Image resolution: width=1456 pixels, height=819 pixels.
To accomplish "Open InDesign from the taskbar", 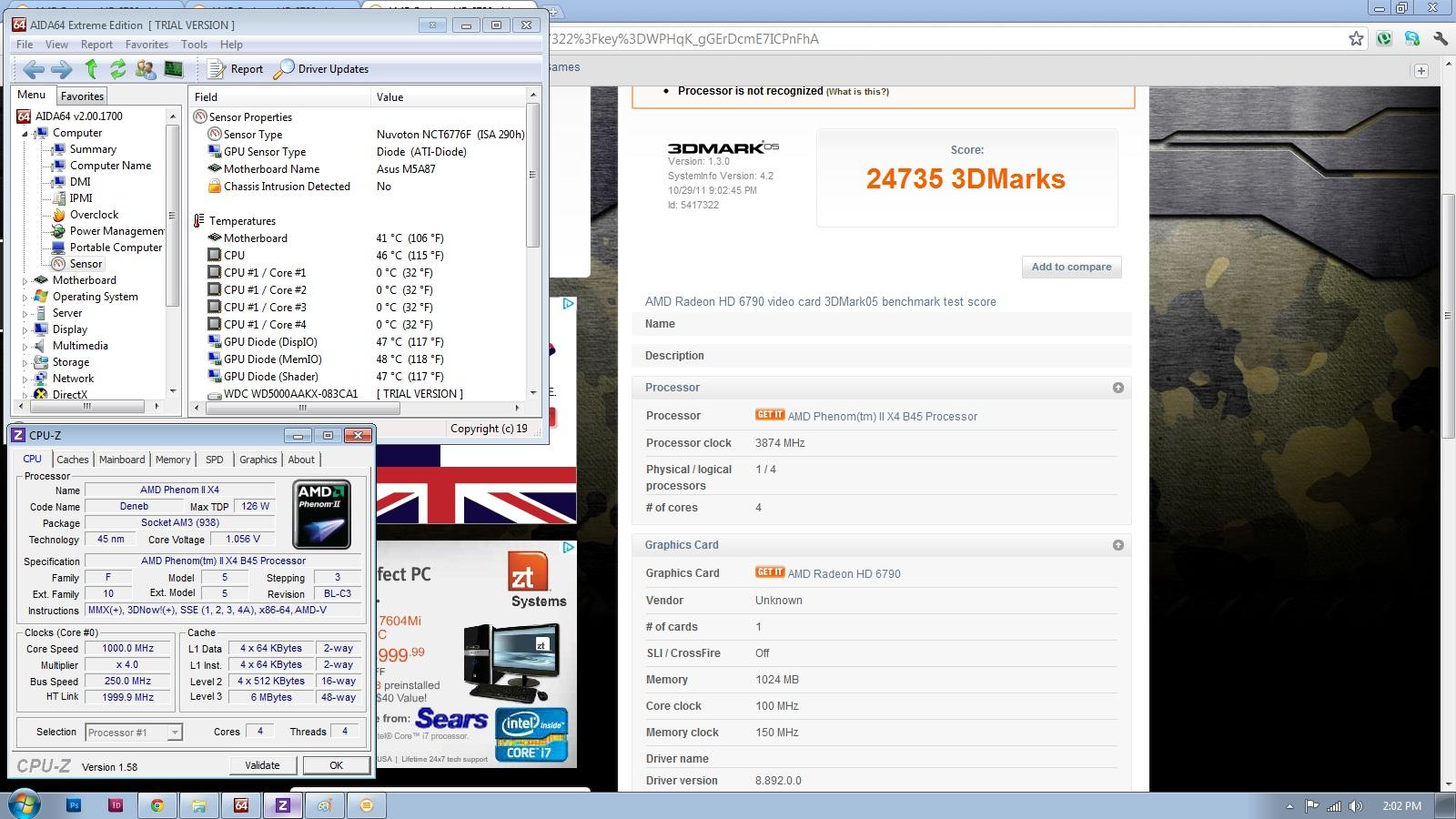I will [x=116, y=805].
